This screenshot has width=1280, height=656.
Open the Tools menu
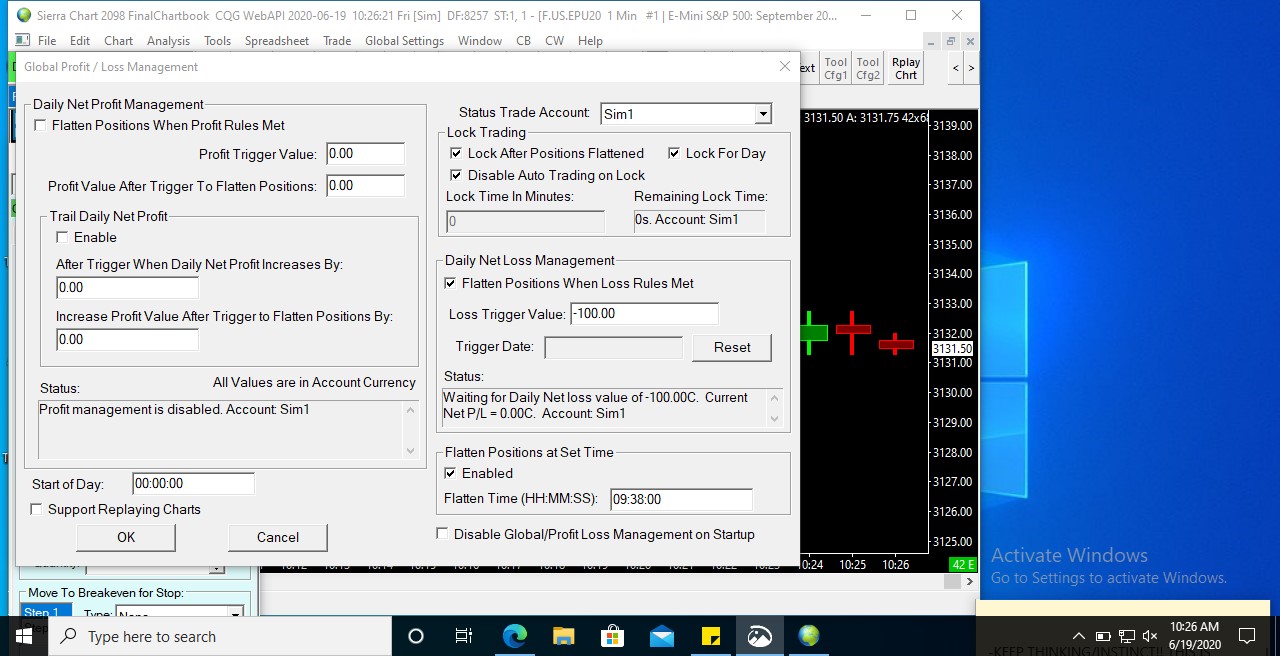pos(217,41)
